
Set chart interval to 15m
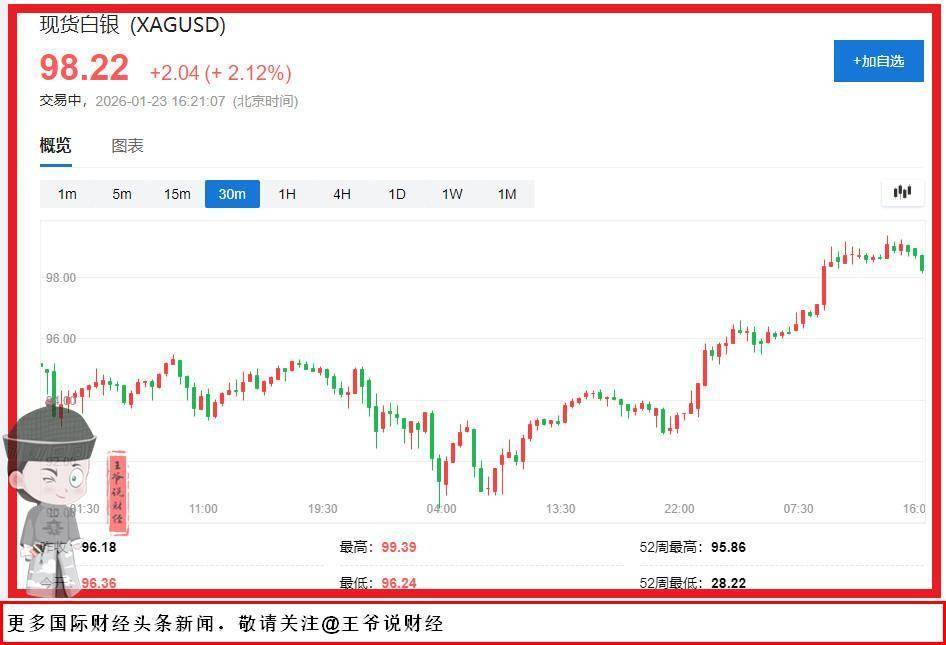tap(177, 194)
